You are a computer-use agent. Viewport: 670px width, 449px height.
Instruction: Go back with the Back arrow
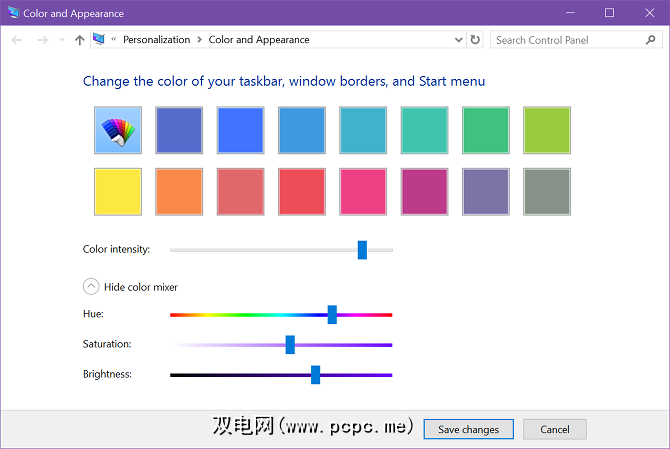pyautogui.click(x=17, y=40)
